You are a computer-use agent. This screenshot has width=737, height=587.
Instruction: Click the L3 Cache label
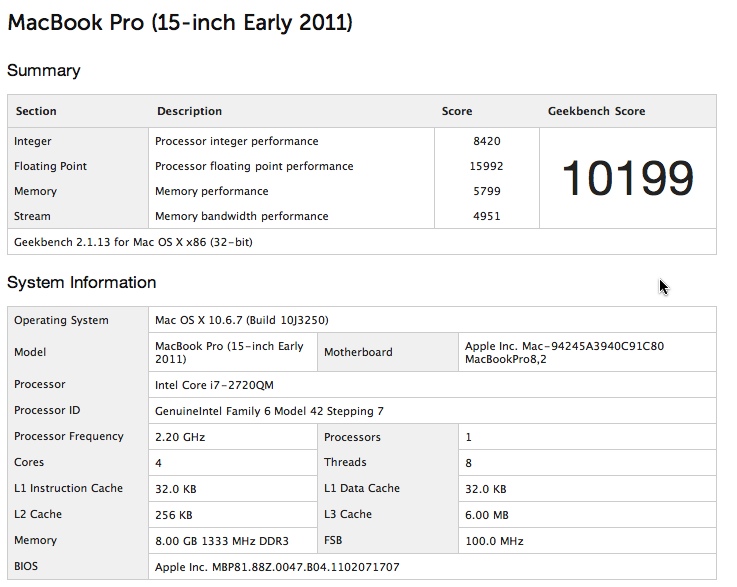pyautogui.click(x=348, y=514)
